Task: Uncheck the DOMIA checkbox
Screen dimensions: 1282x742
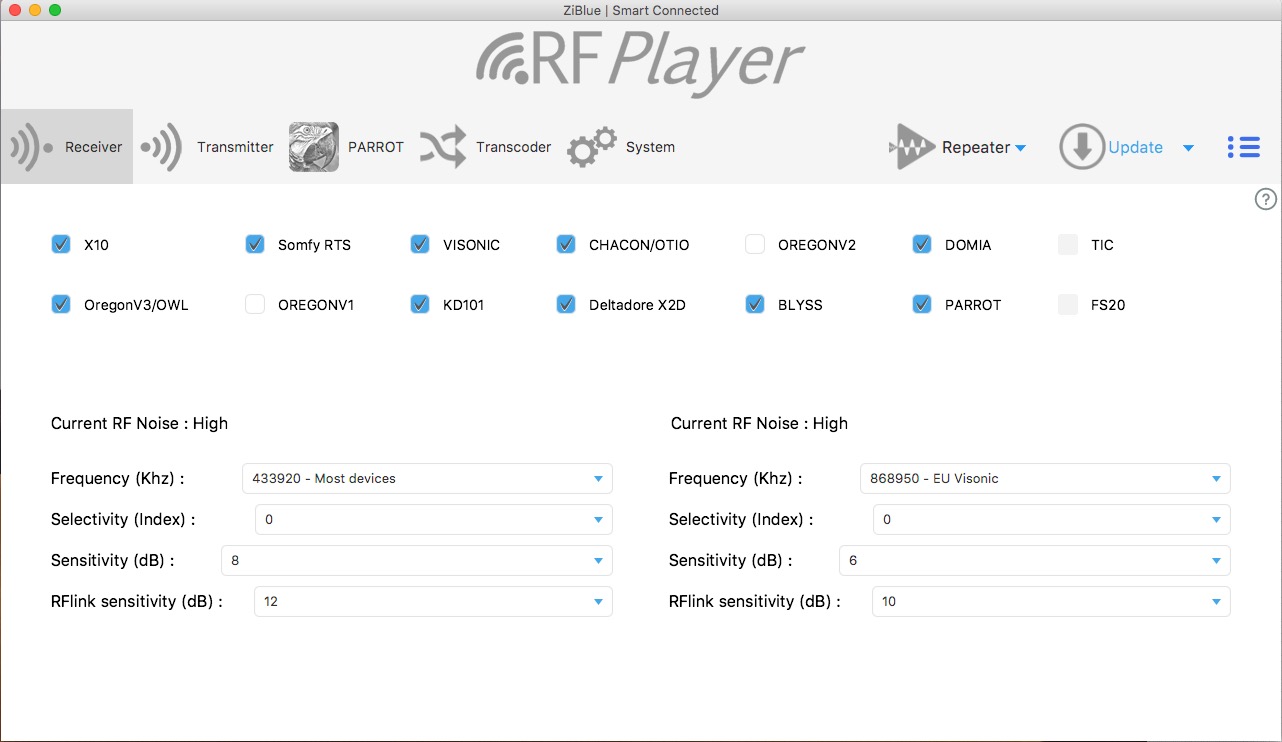Action: pos(922,244)
